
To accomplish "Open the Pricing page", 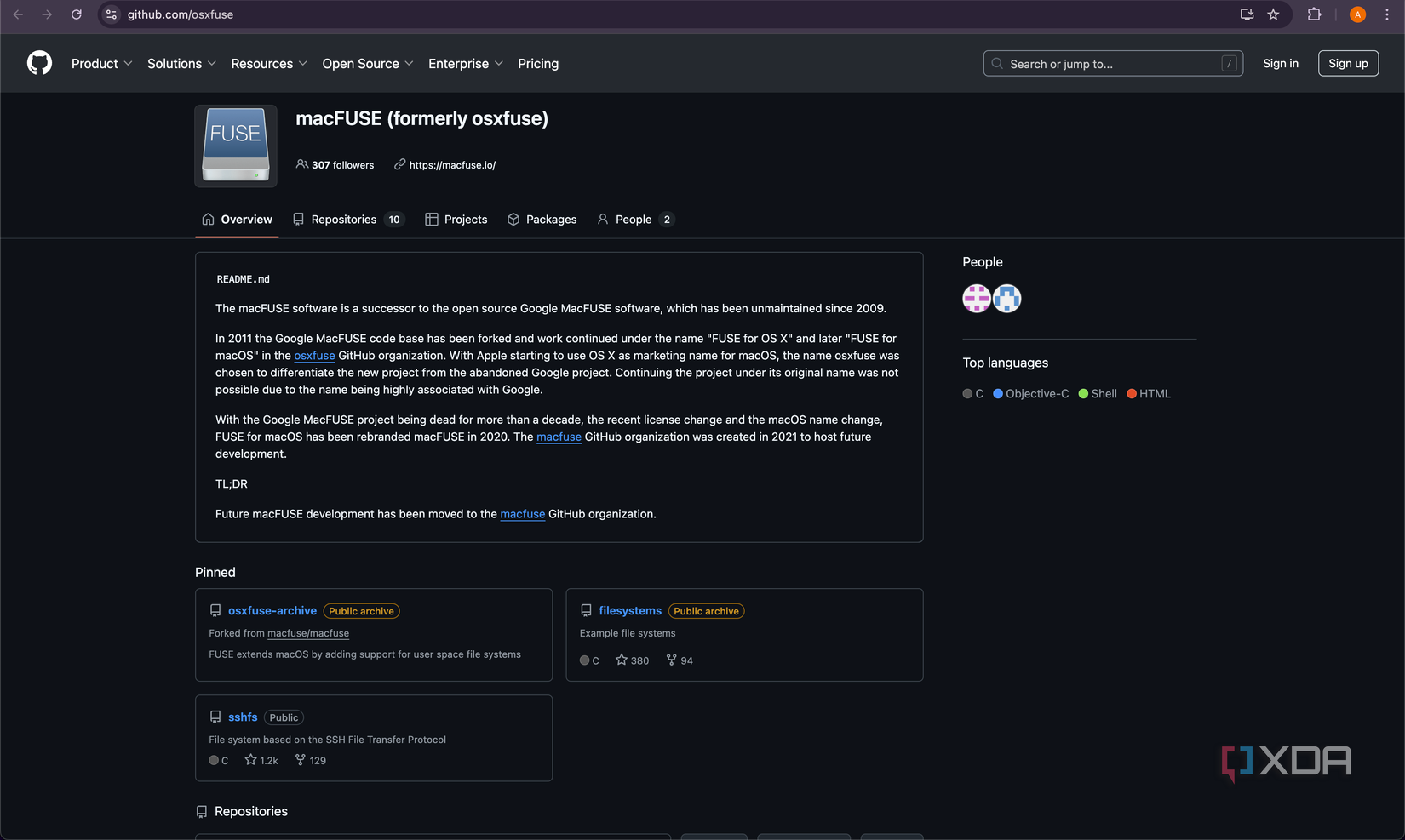I will click(538, 64).
